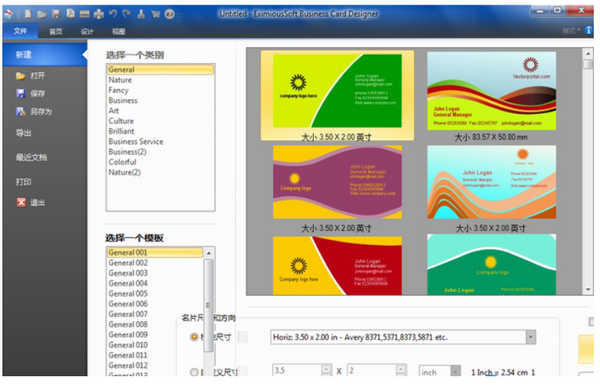Click the blue info icon at top right
The height and width of the screenshot is (387, 600).
pos(588,30)
